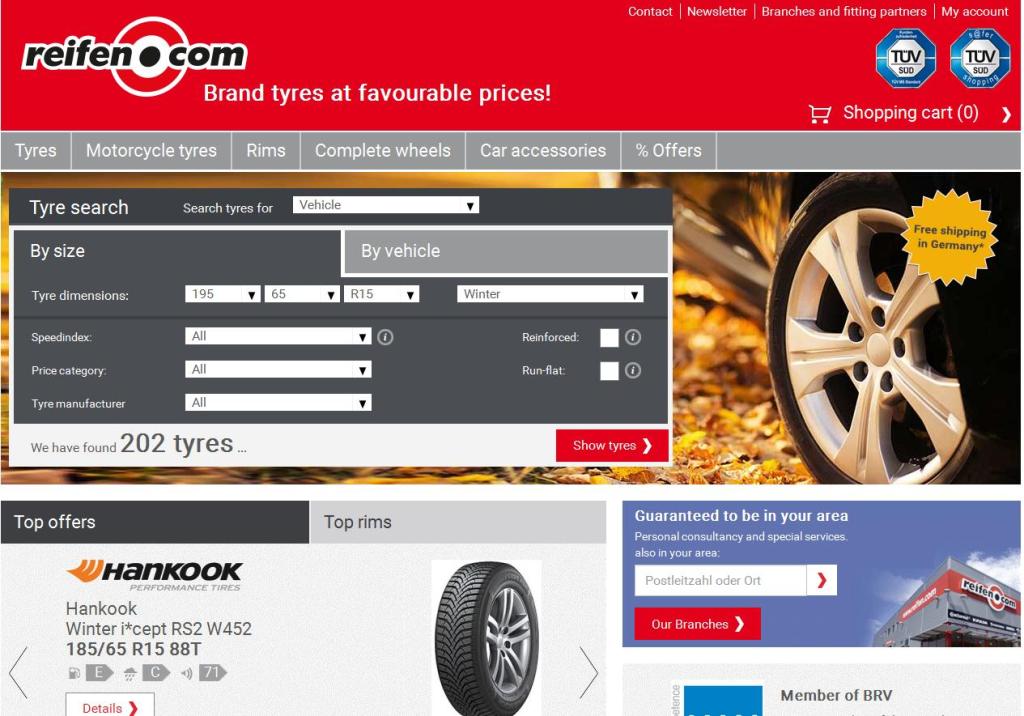Click the Hankook tyre product image
This screenshot has height=716, width=1024.
487,638
